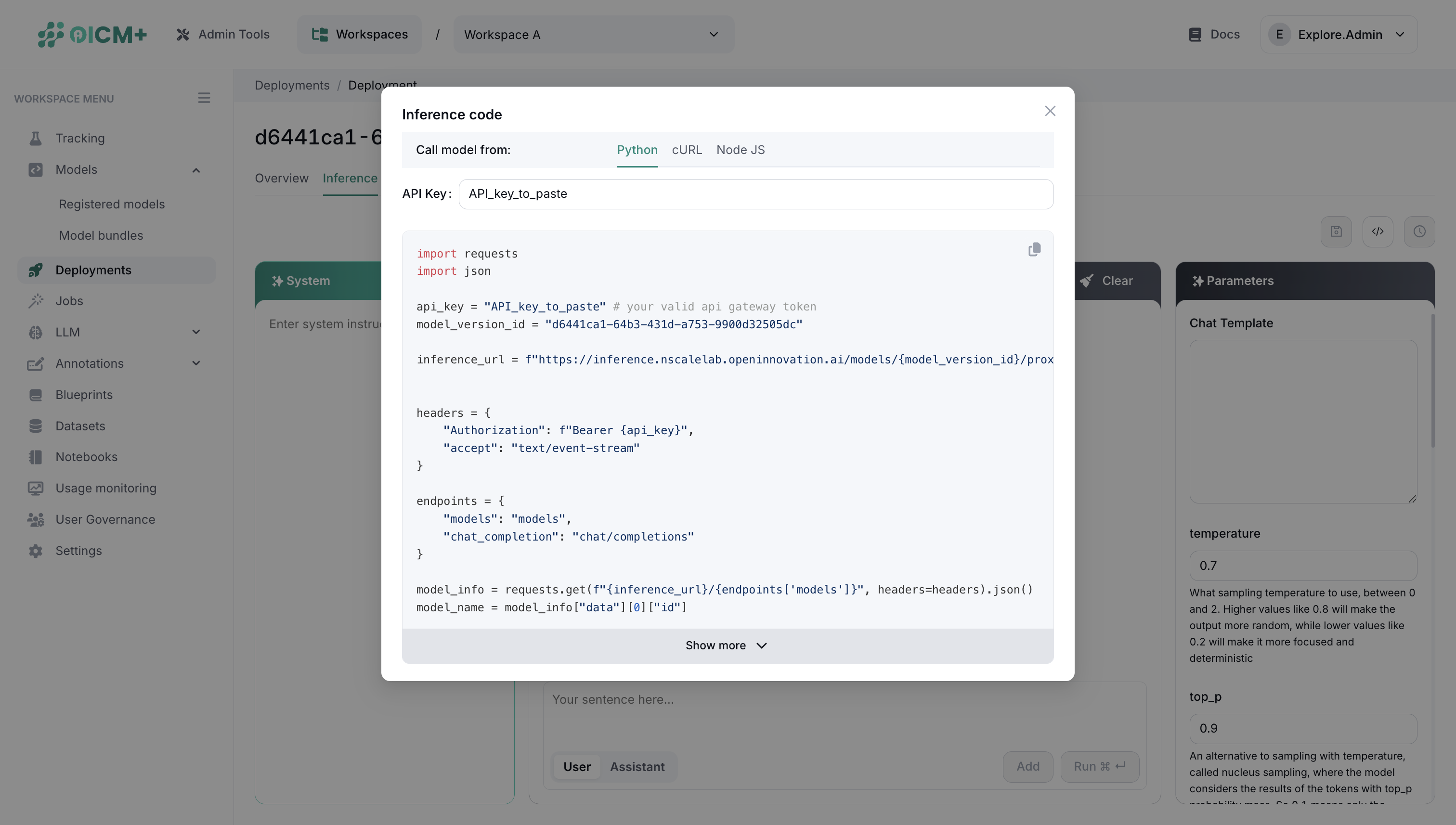Click the save (floppy disk) icon
Viewport: 1456px width, 825px height.
pos(1337,231)
